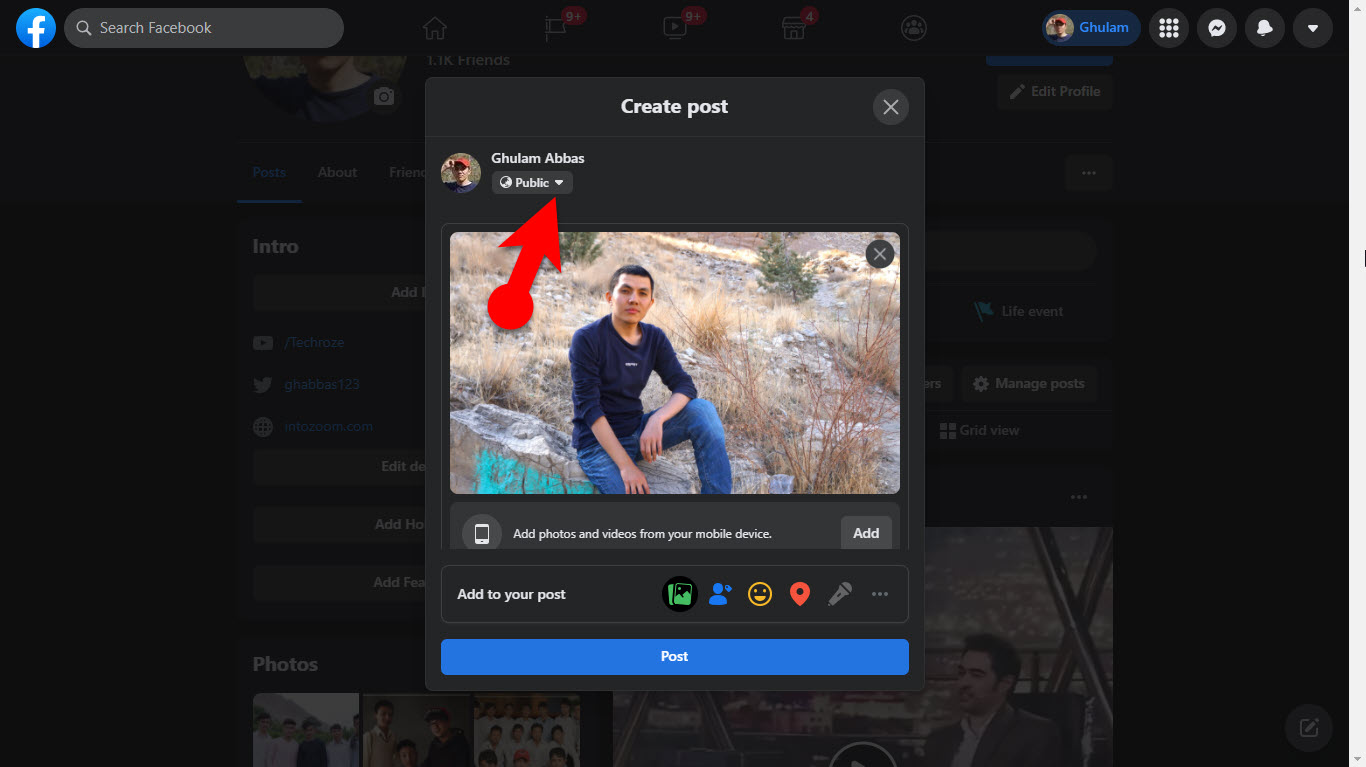Expand the account dropdown arrow
The image size is (1366, 767).
(x=1313, y=28)
